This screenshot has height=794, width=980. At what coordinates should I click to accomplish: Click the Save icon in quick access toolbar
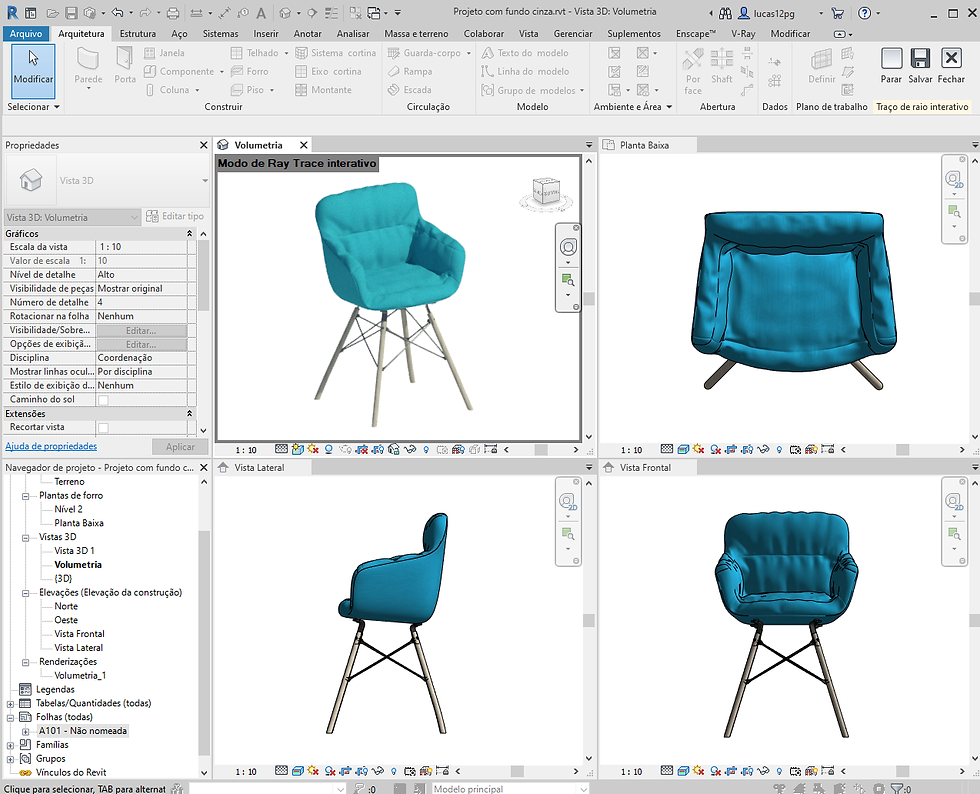pyautogui.click(x=71, y=13)
